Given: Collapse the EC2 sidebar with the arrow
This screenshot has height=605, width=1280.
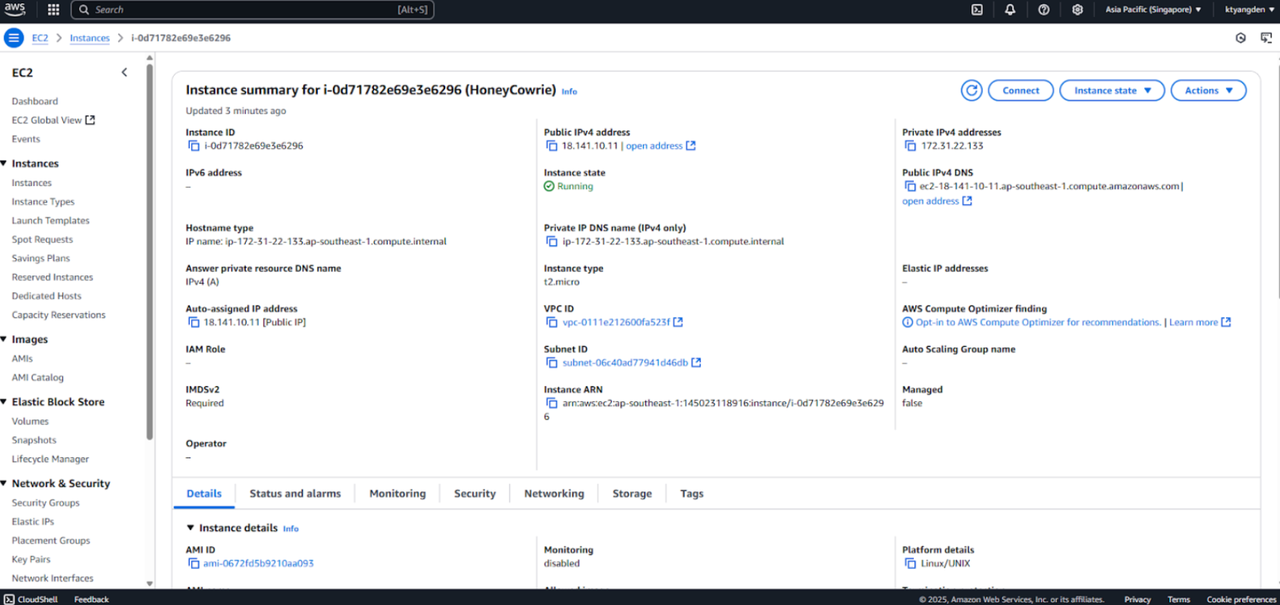Looking at the screenshot, I should point(124,72).
